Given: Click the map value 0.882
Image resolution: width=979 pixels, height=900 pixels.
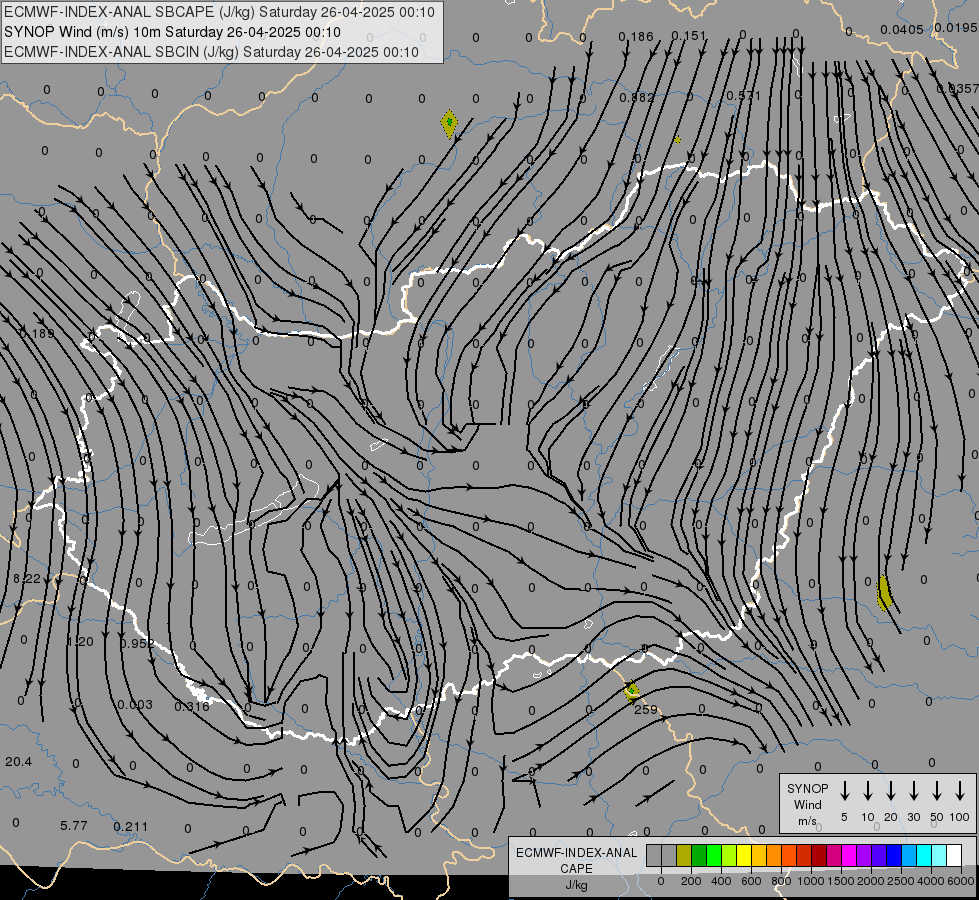Looking at the screenshot, I should click(637, 97).
